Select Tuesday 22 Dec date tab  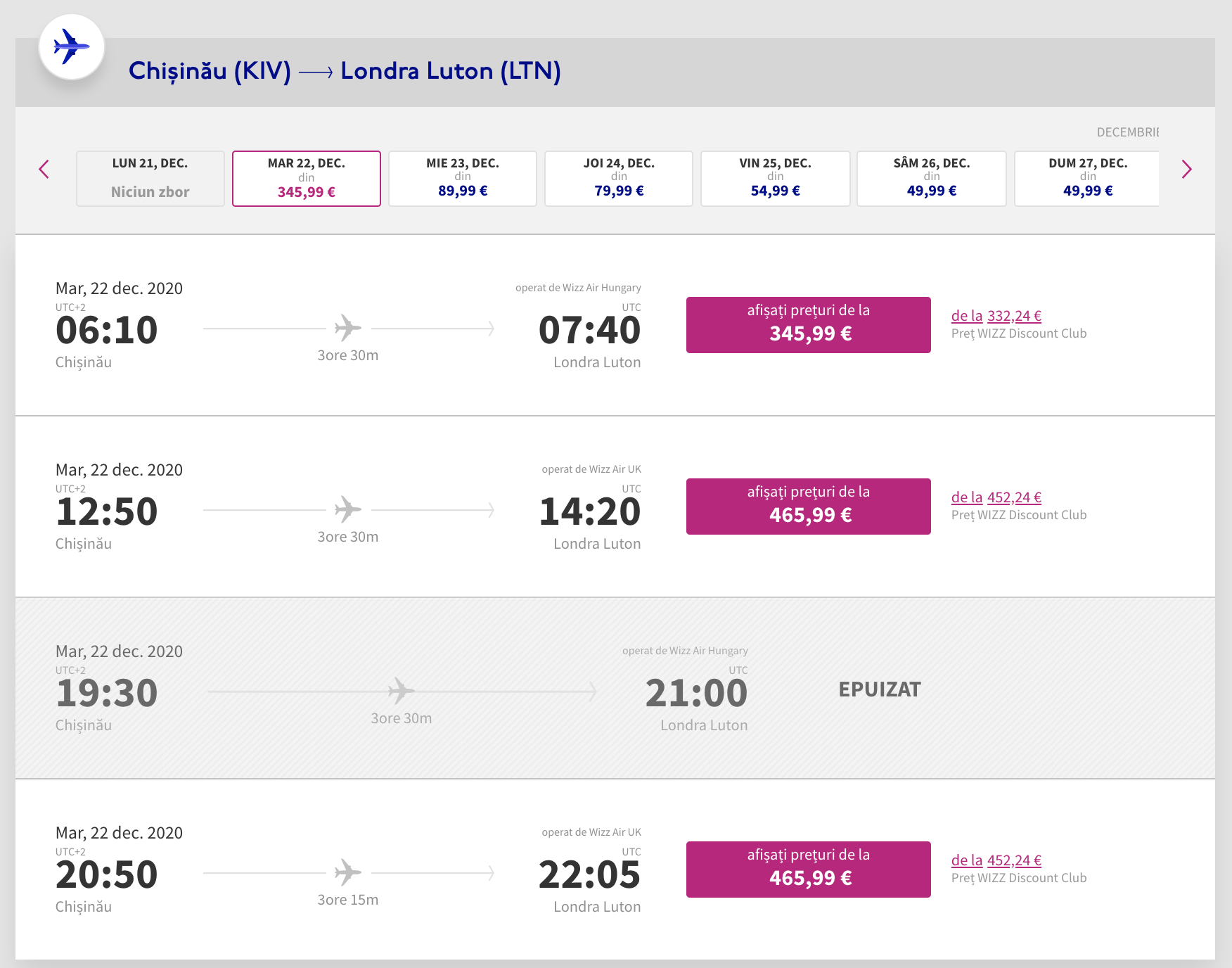coord(307,179)
